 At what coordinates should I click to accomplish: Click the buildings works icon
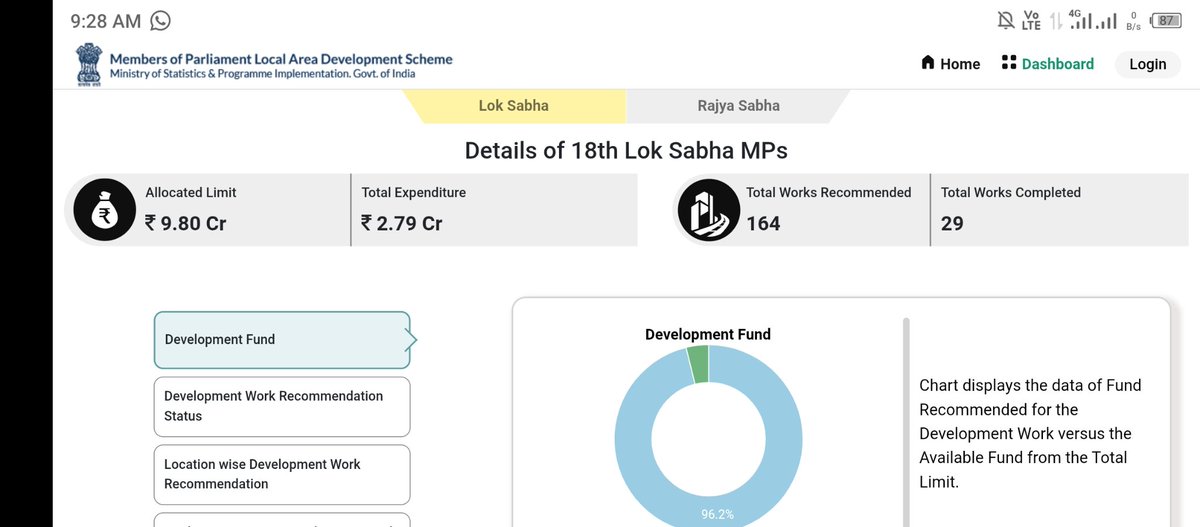pyautogui.click(x=708, y=209)
